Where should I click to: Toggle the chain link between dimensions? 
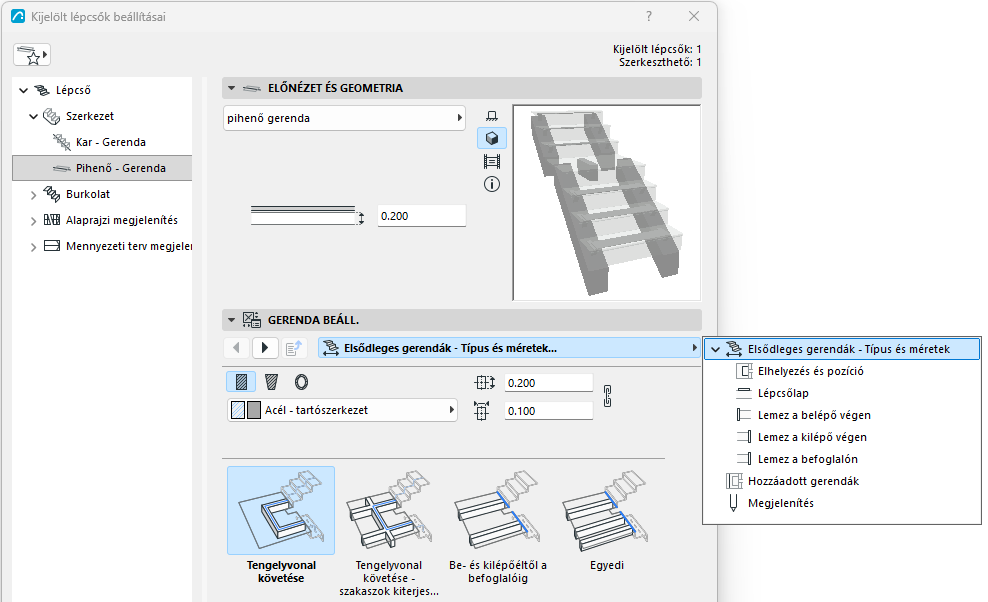tap(607, 396)
